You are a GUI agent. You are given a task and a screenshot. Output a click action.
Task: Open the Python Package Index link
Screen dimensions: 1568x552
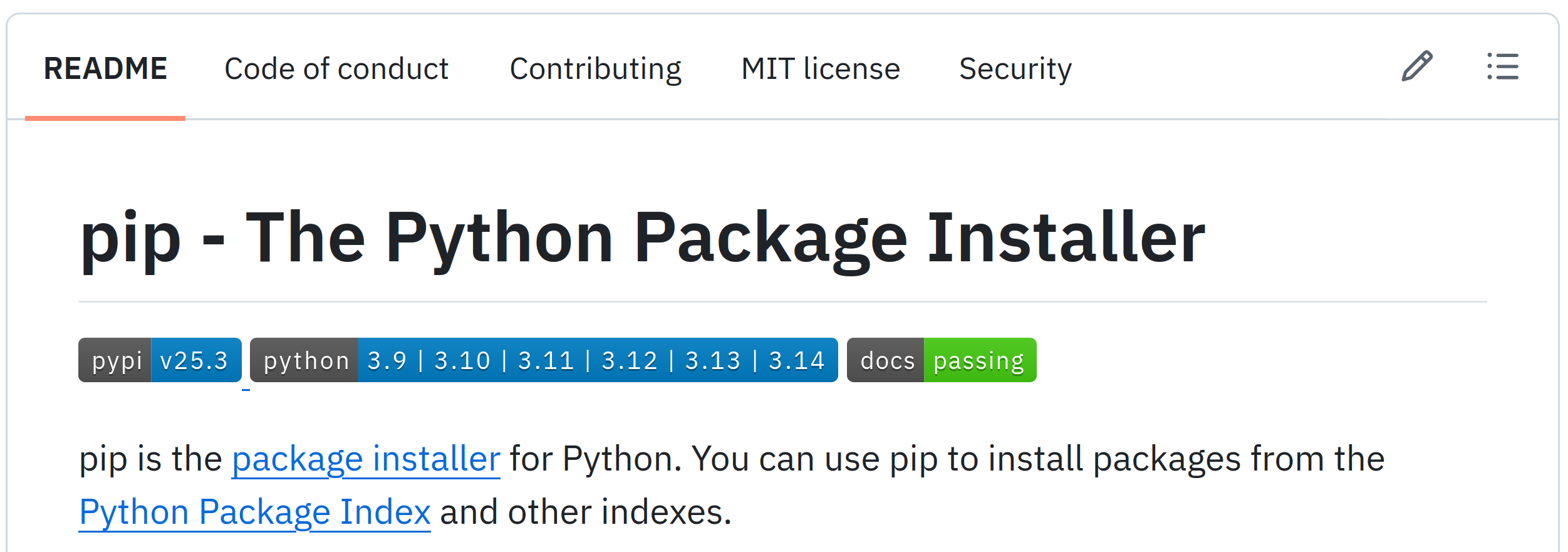[255, 512]
